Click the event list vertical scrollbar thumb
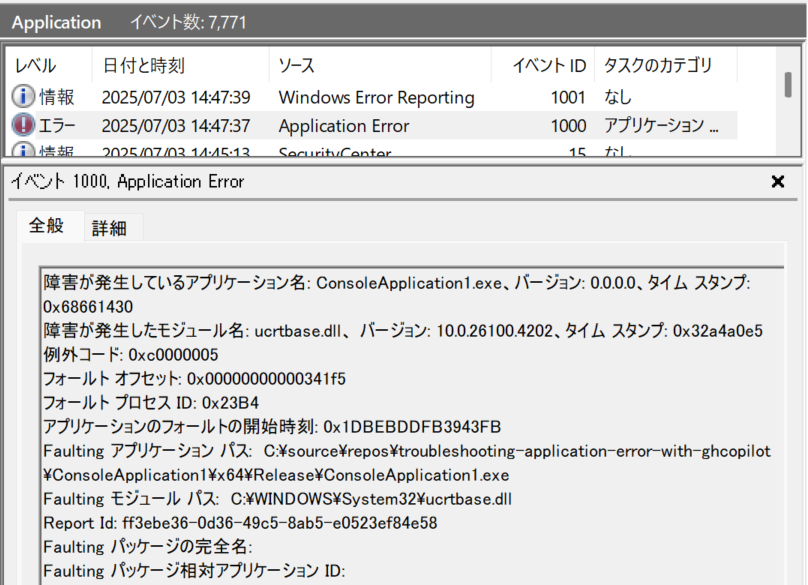Screen dimensions: 808x585 point(788,85)
